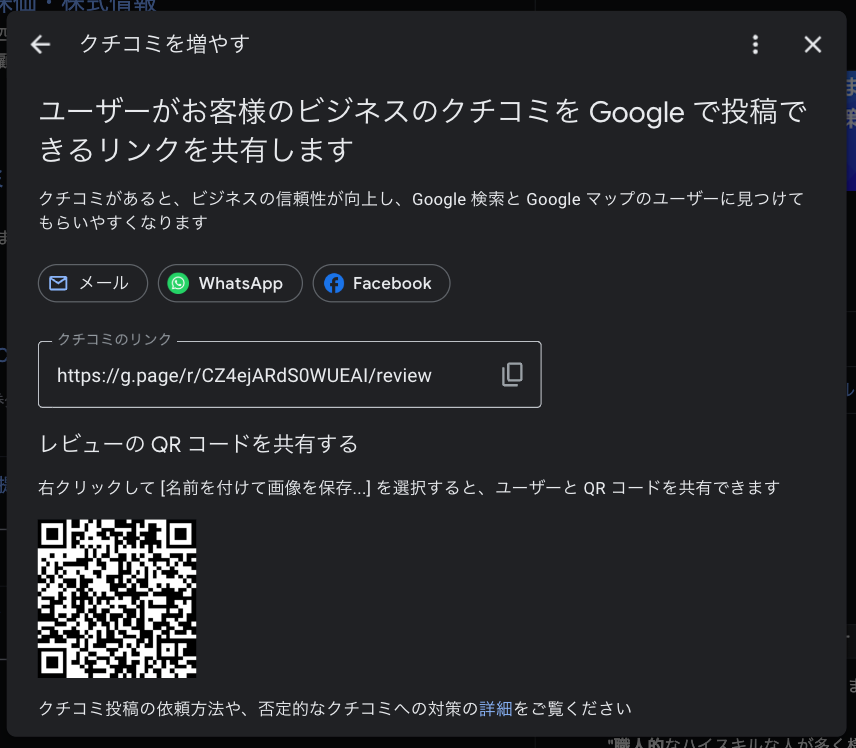This screenshot has width=856, height=748.
Task: Close the review sharing dialog with X
Action: pyautogui.click(x=812, y=44)
